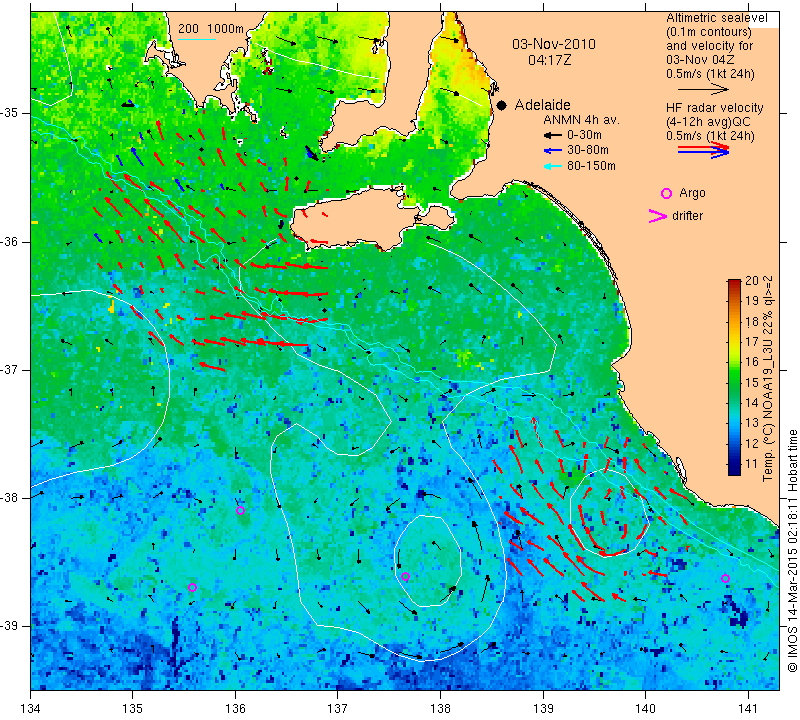Click the 134 longitude axis label

pos(31,708)
